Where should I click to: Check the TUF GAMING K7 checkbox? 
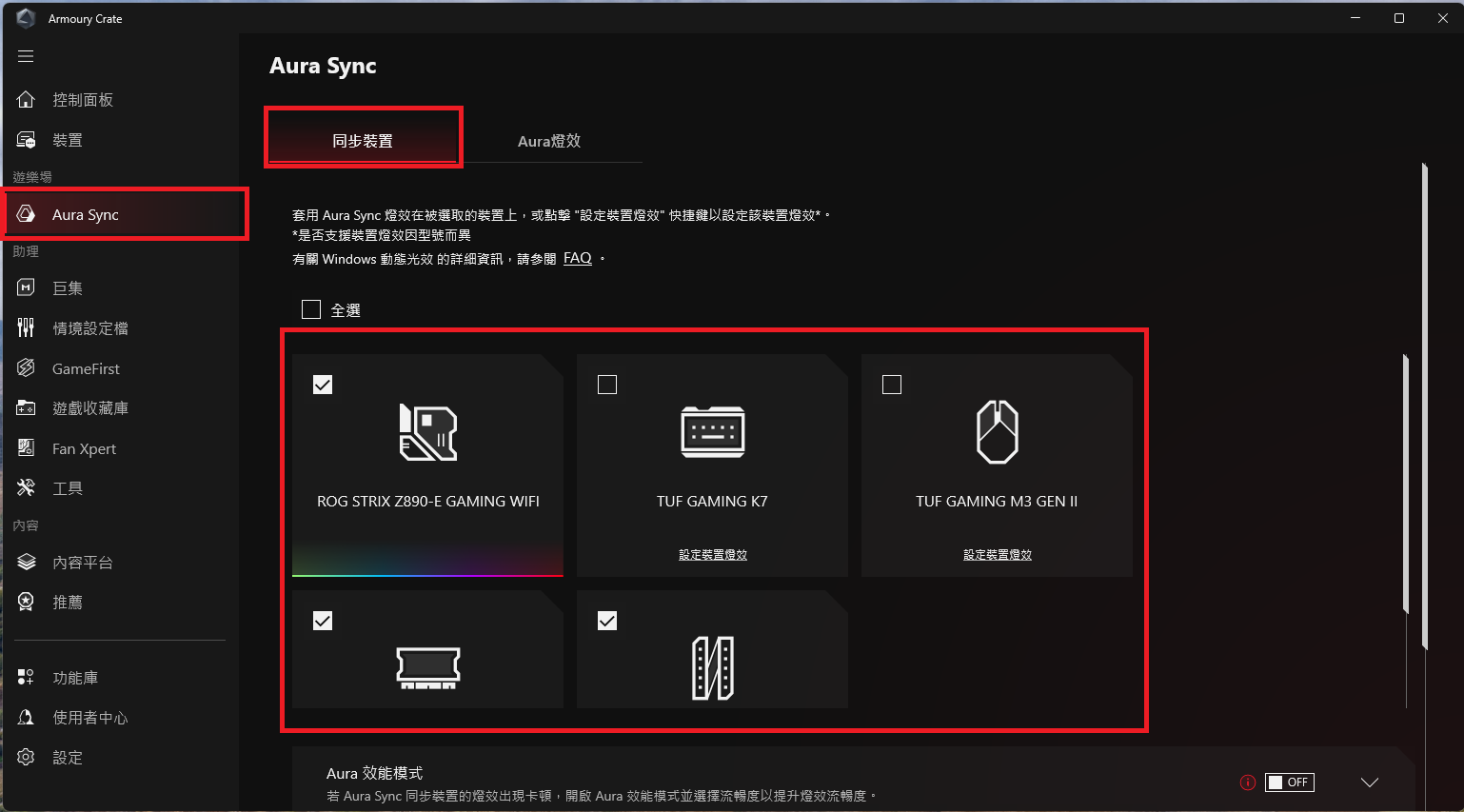[607, 385]
